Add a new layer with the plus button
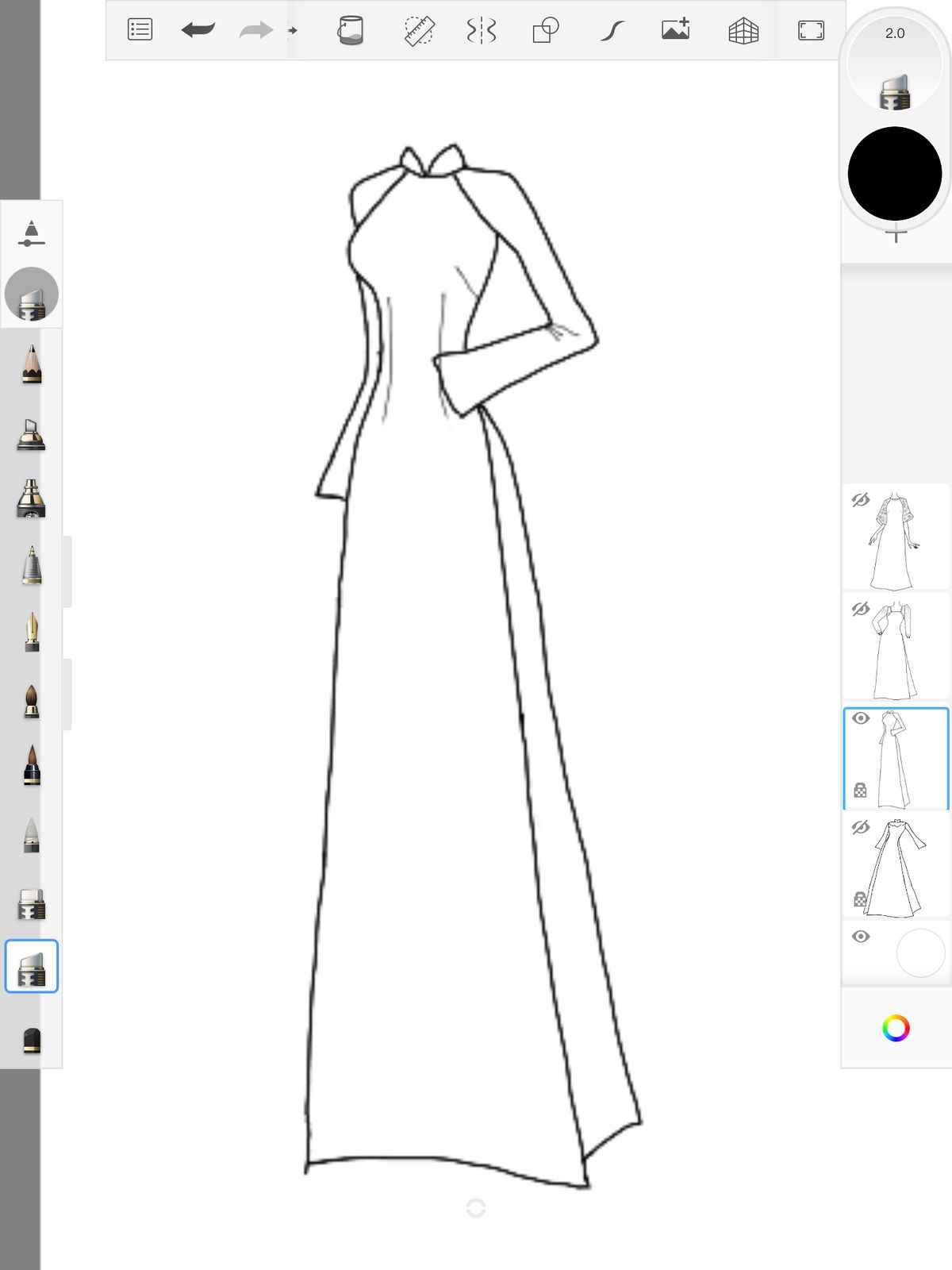 (x=896, y=235)
